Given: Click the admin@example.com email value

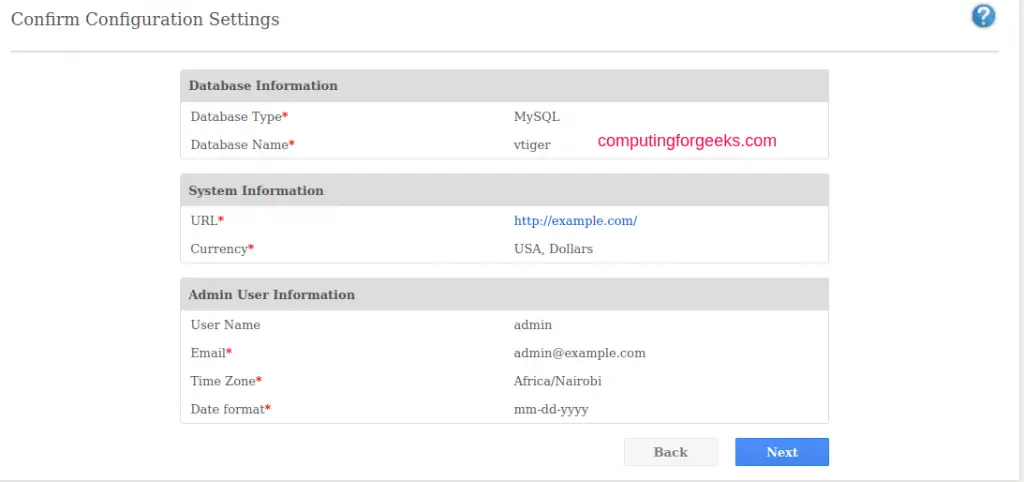Looking at the screenshot, I should (x=580, y=353).
